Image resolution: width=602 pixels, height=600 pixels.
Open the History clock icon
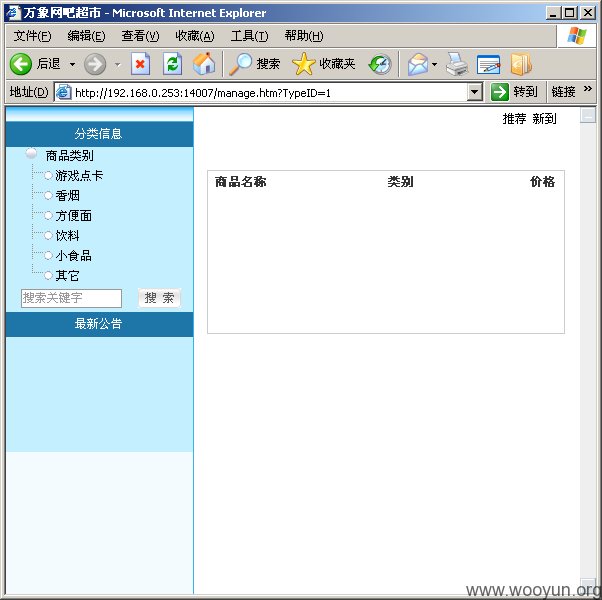pyautogui.click(x=380, y=64)
